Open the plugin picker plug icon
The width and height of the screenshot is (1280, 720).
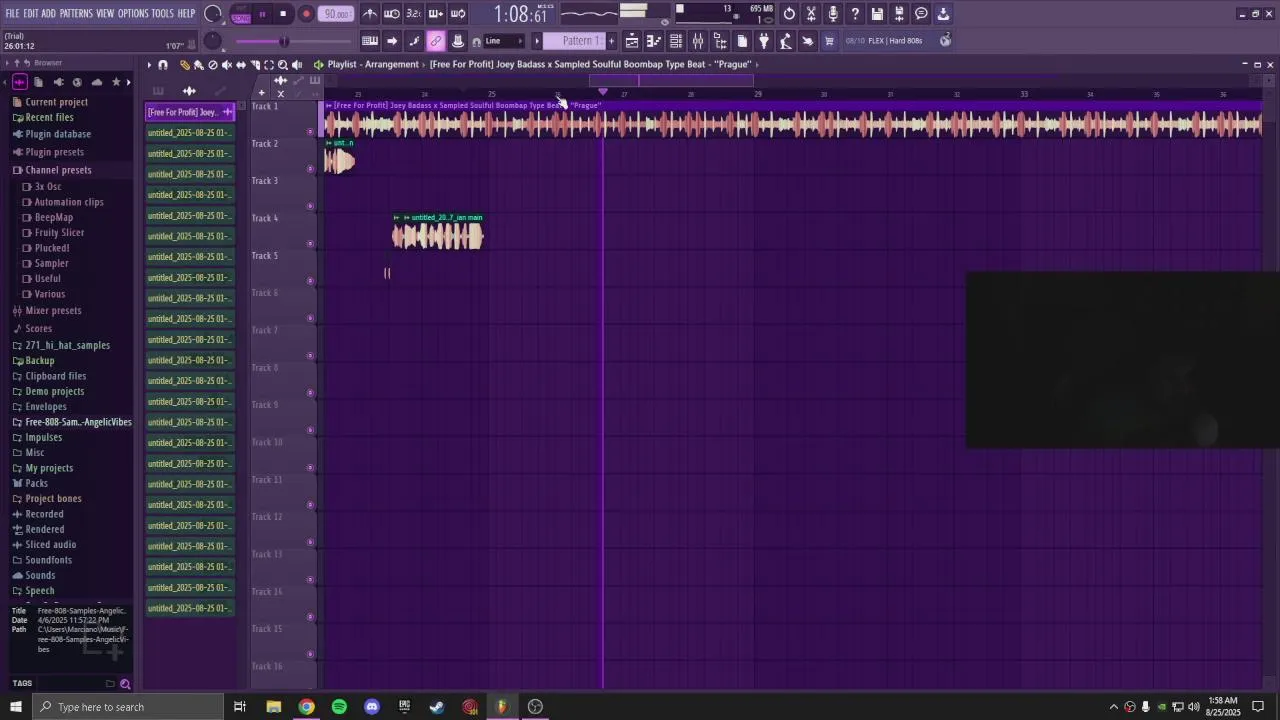tap(763, 41)
